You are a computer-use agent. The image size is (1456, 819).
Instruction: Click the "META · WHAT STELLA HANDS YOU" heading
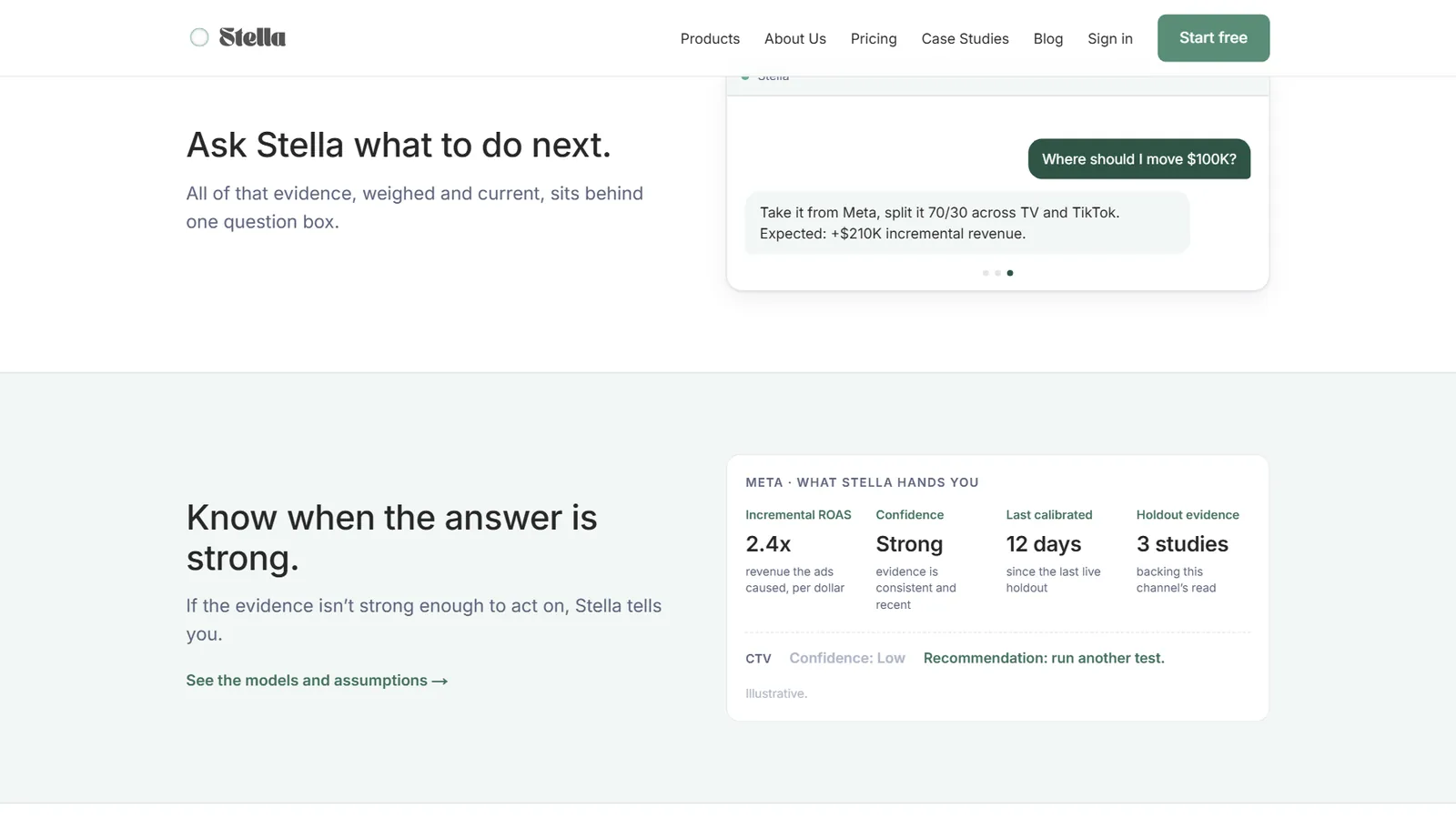click(x=862, y=482)
